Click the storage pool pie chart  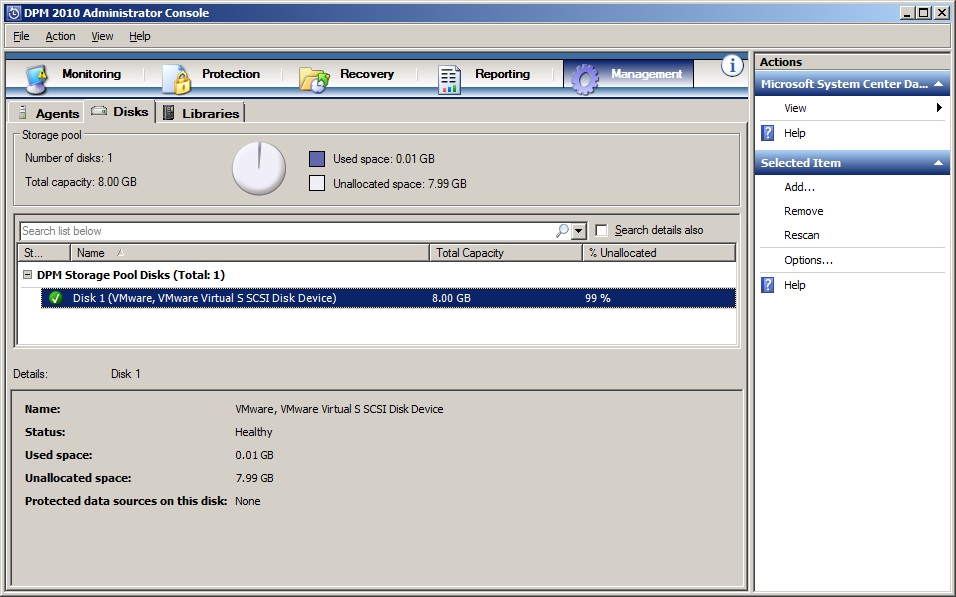259,168
